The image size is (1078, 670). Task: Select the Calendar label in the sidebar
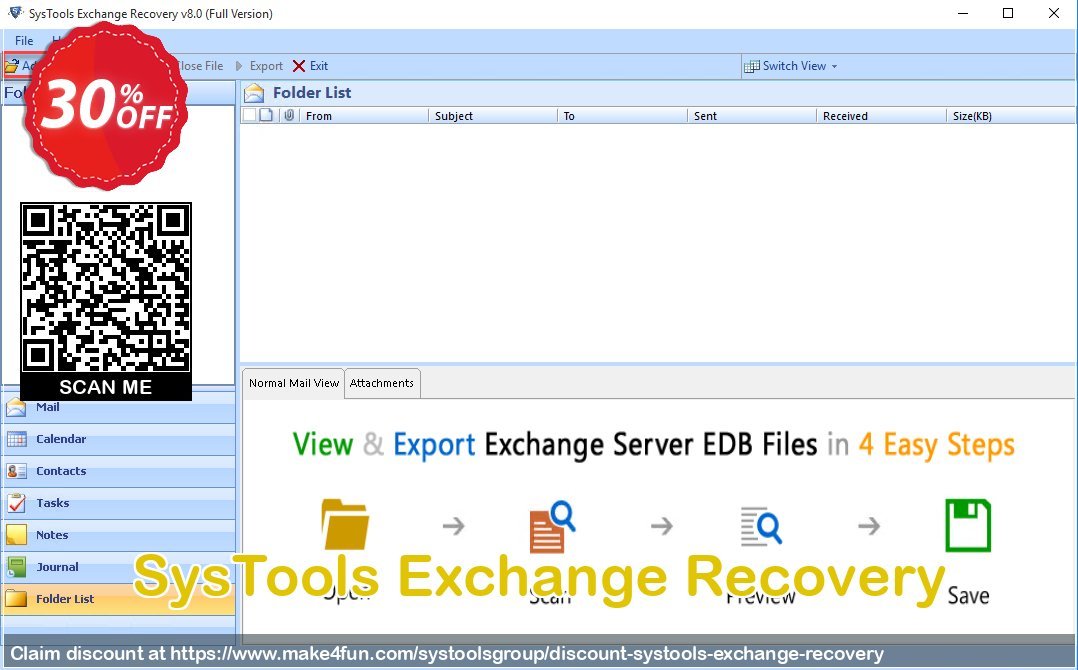pyautogui.click(x=61, y=439)
